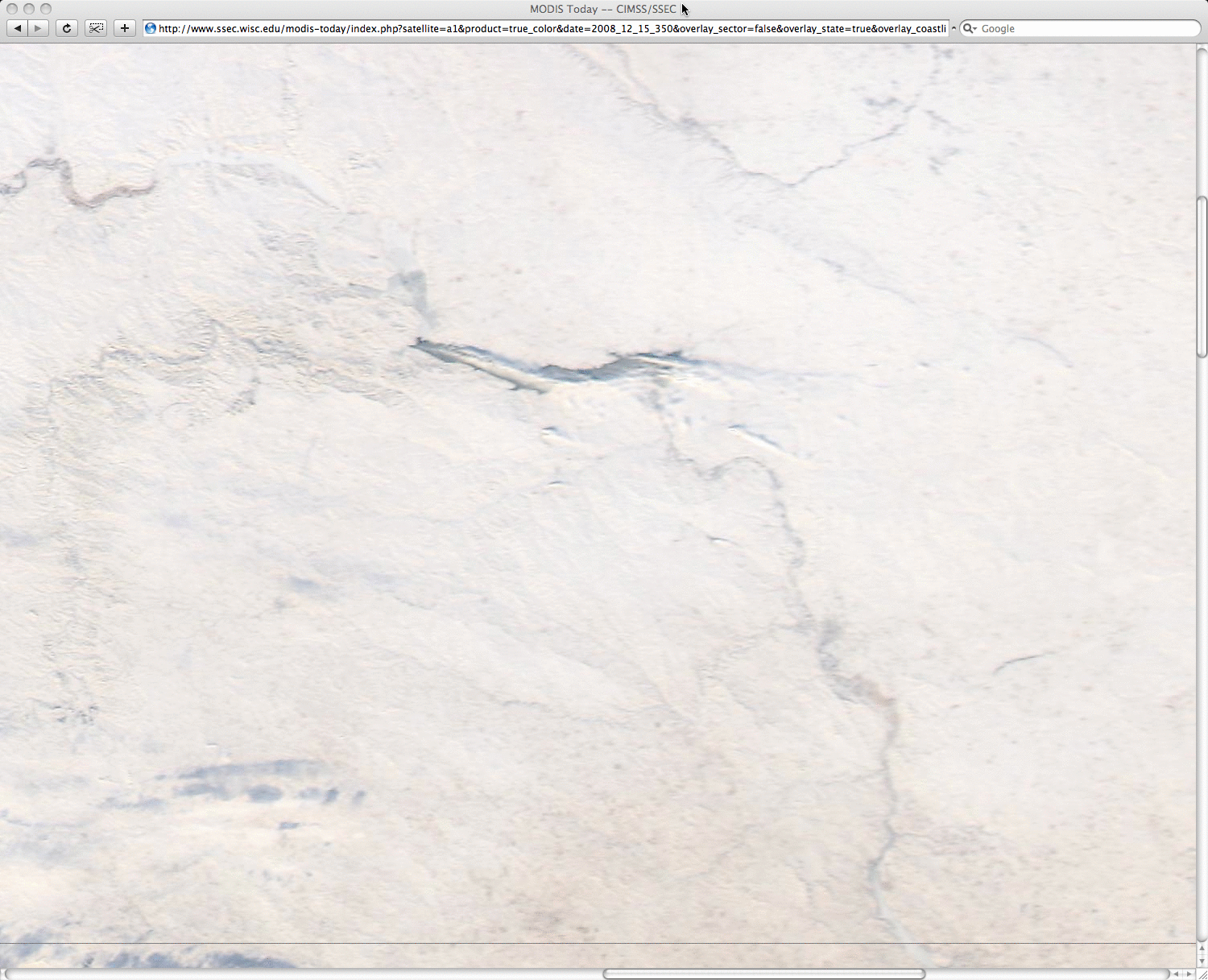Go back to the previous page

pos(17,28)
